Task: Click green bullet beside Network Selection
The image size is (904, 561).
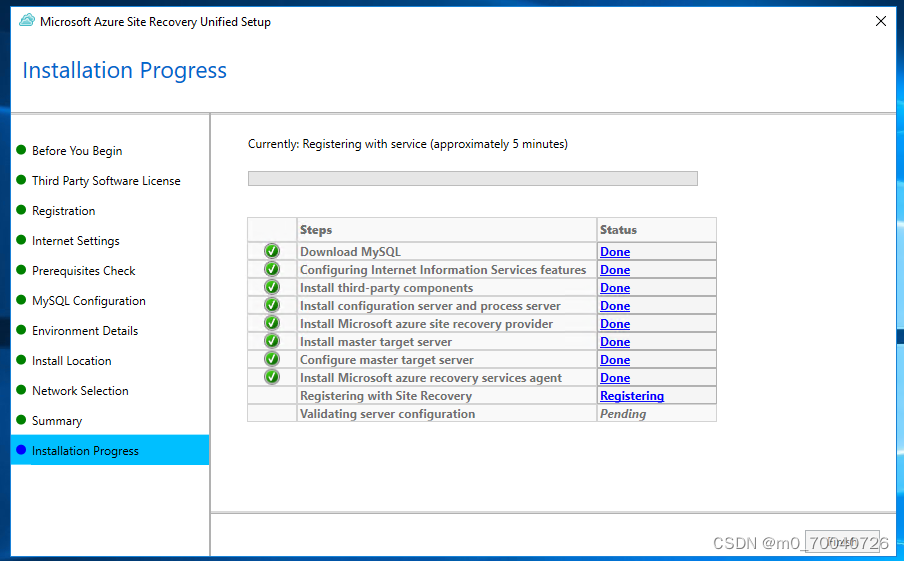Action: (x=21, y=390)
